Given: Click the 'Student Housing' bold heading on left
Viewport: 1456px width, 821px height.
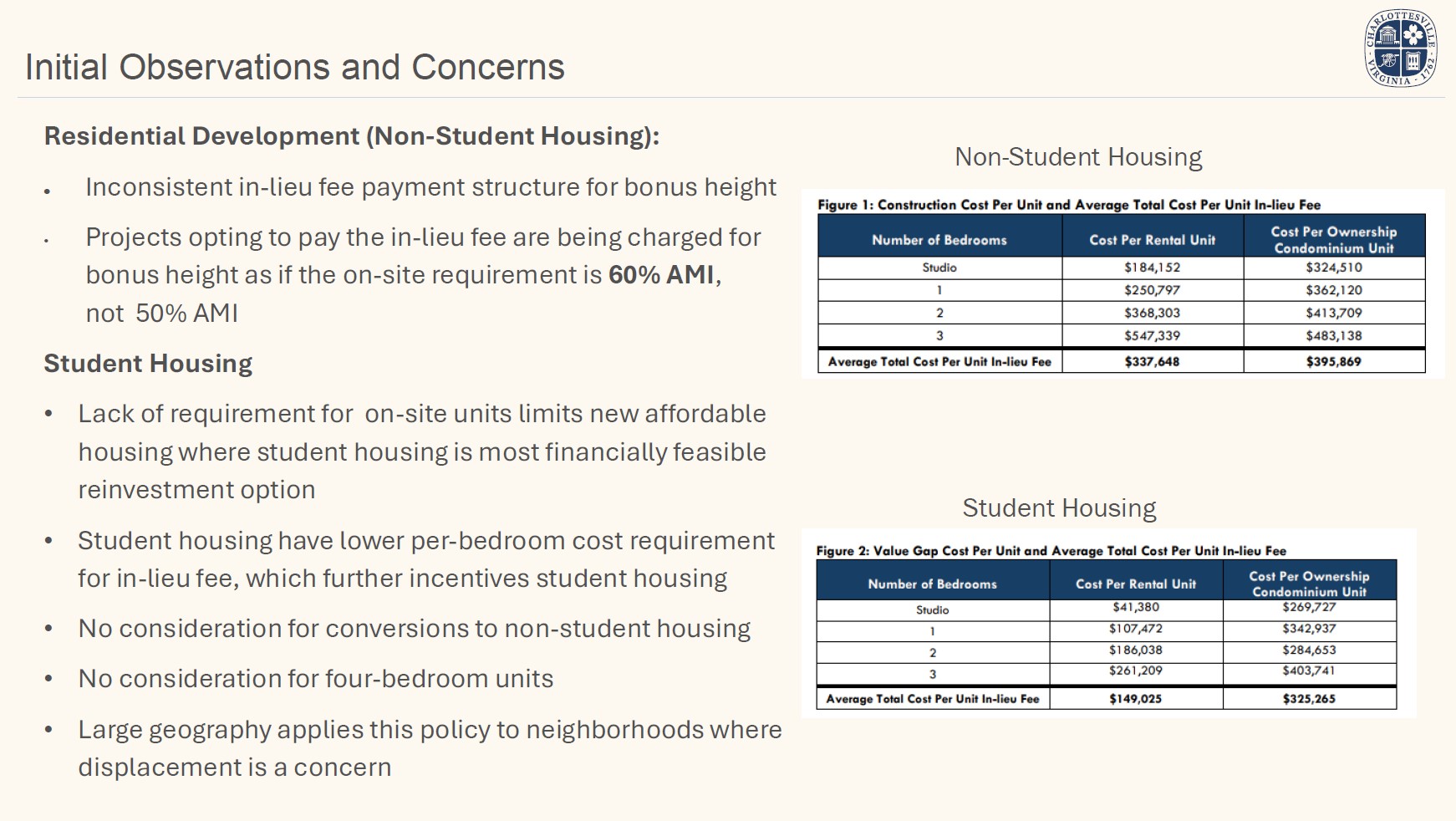Looking at the screenshot, I should point(148,364).
